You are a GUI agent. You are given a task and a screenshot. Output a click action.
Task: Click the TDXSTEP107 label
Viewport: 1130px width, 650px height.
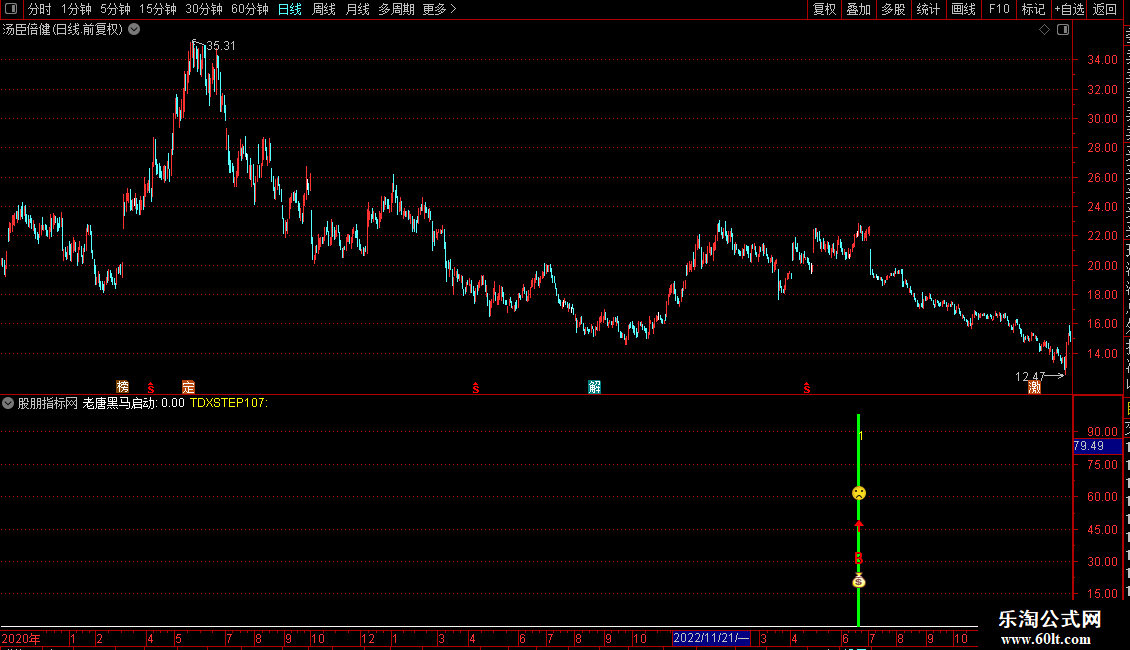click(228, 403)
